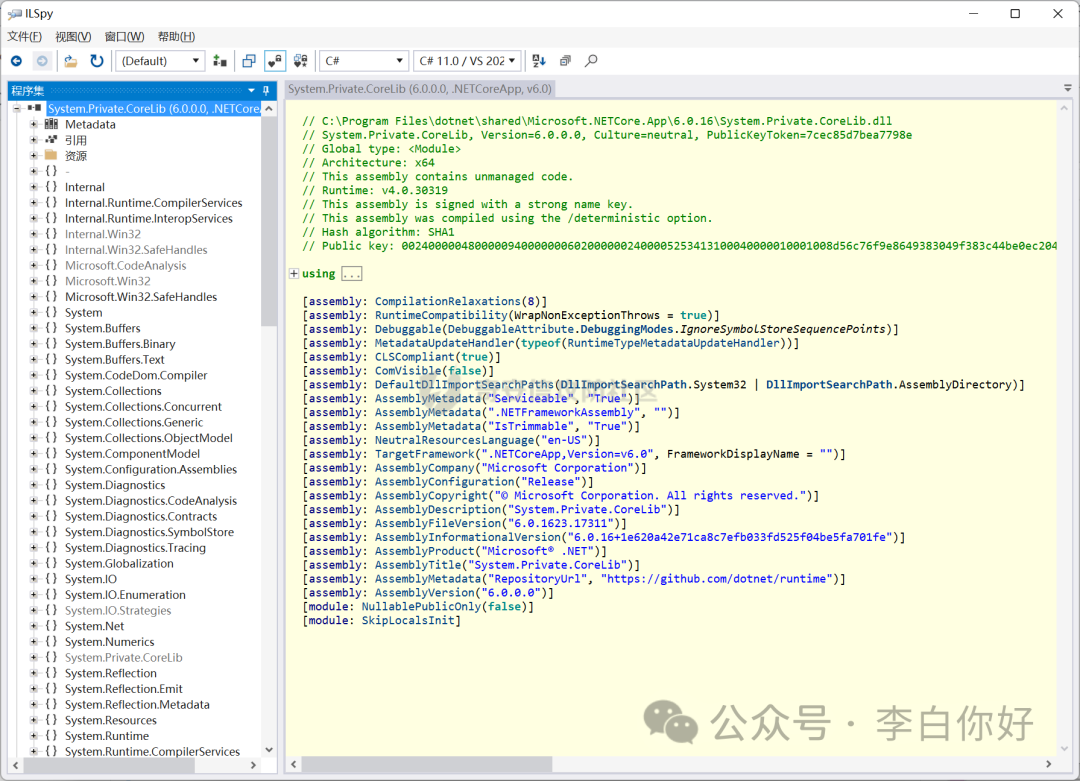Viewport: 1080px width, 781px height.
Task: Click the namespace braces icon beside System.Globalization
Action: point(51,563)
